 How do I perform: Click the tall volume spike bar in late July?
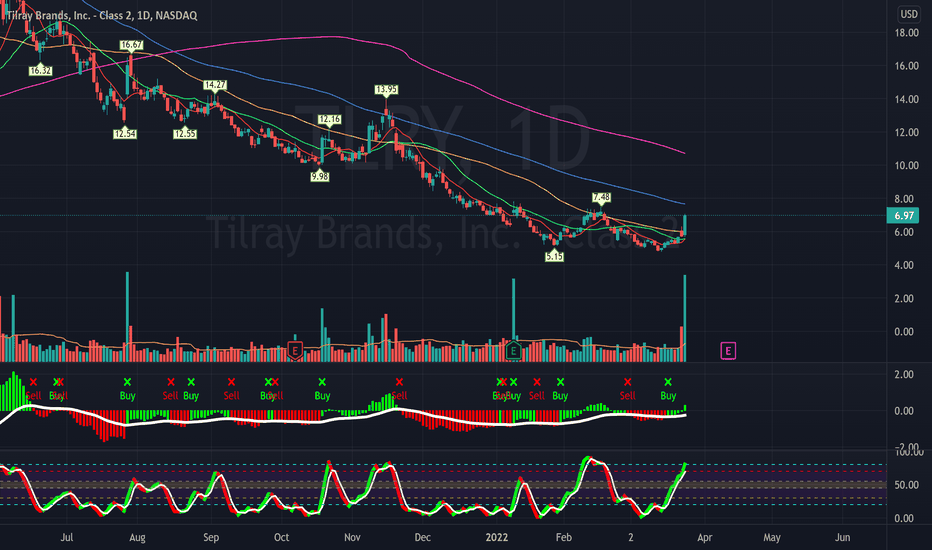(127, 317)
